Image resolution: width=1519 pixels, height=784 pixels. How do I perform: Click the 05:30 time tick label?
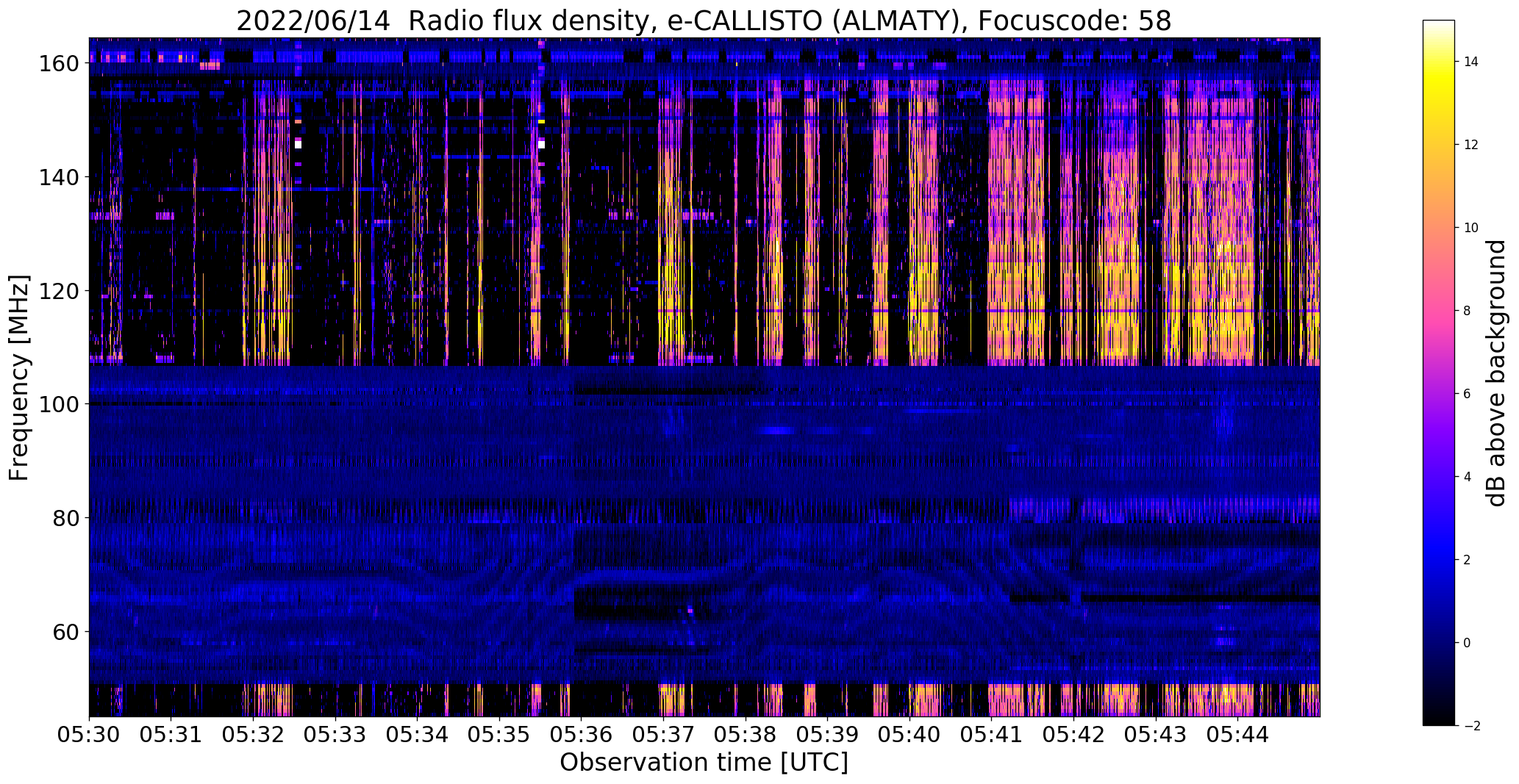[89, 734]
